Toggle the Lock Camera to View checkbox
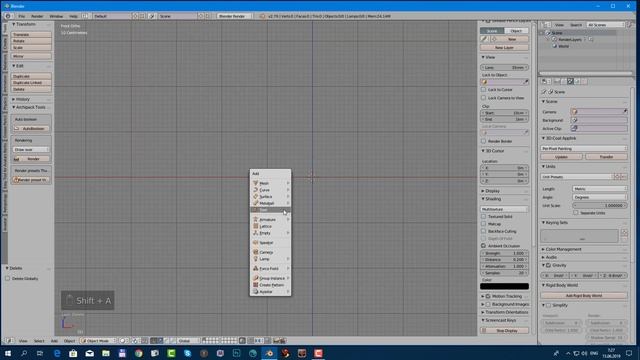The height and width of the screenshot is (360, 640). click(x=484, y=98)
